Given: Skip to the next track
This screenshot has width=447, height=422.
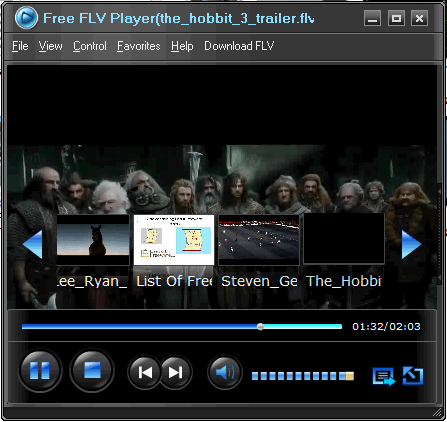Looking at the screenshot, I should point(175,372).
